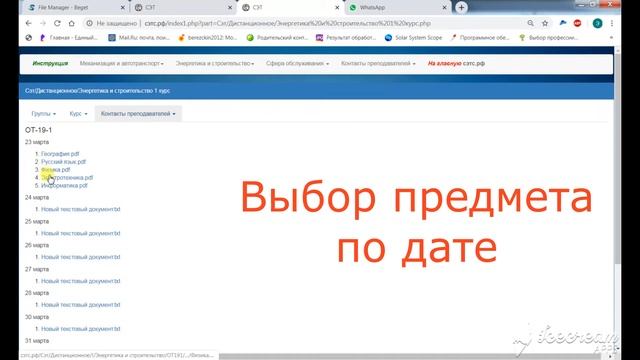Image resolution: width=640 pixels, height=360 pixels.
Task: Expand top Контакты преподавателей dropdown
Action: pos(378,63)
